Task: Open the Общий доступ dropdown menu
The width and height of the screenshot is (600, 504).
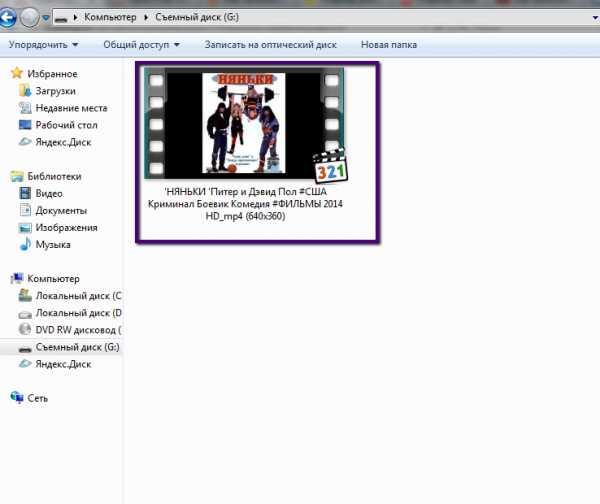Action: 141,45
